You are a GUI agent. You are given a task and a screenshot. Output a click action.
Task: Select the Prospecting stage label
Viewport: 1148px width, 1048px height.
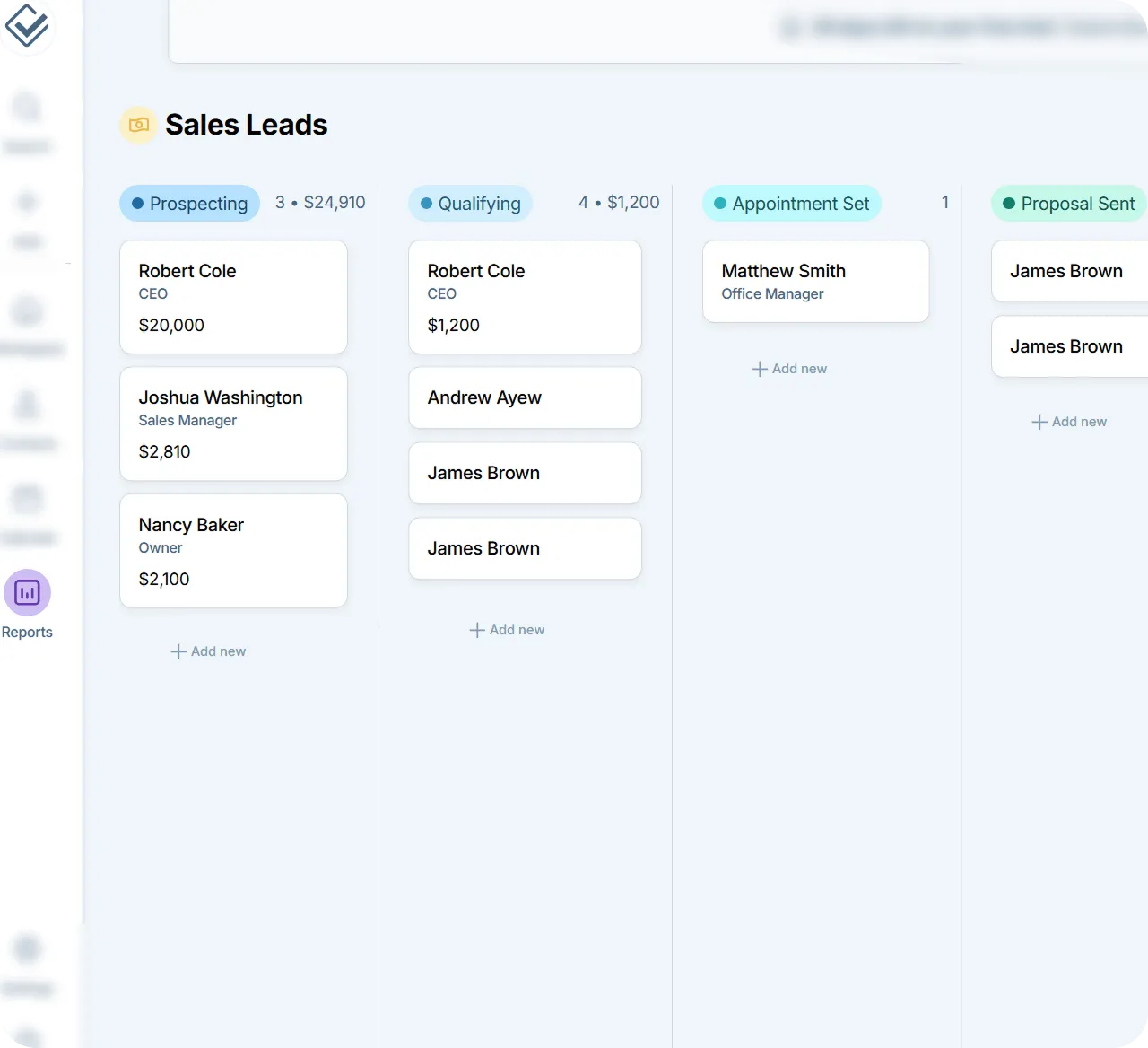coord(189,204)
